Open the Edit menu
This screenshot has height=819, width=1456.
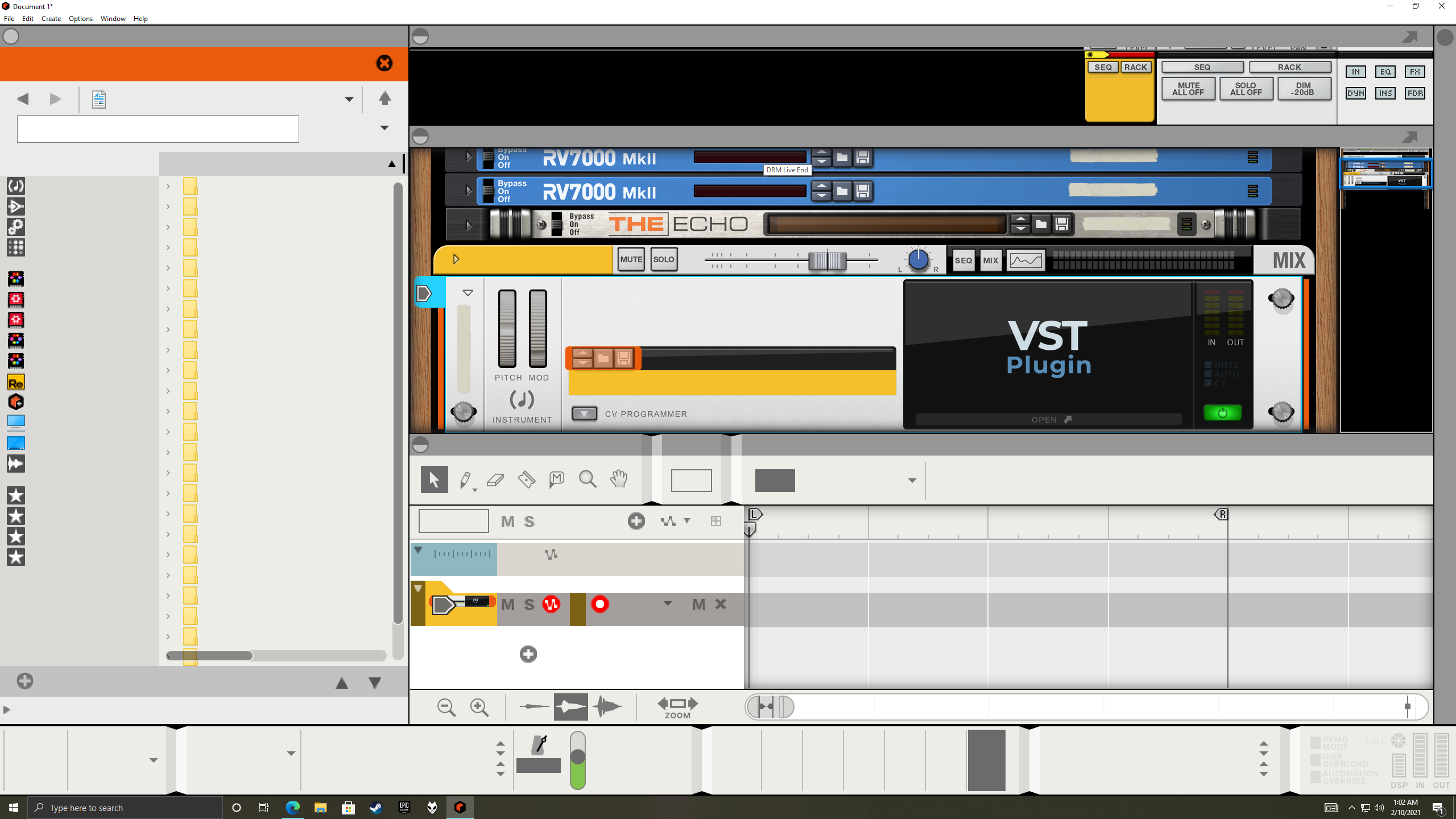28,18
